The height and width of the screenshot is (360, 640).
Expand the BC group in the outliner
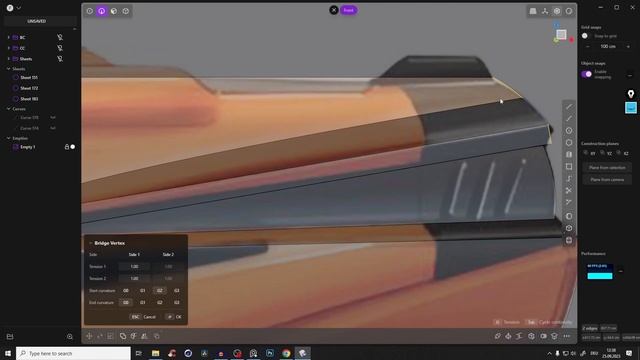pos(9,37)
